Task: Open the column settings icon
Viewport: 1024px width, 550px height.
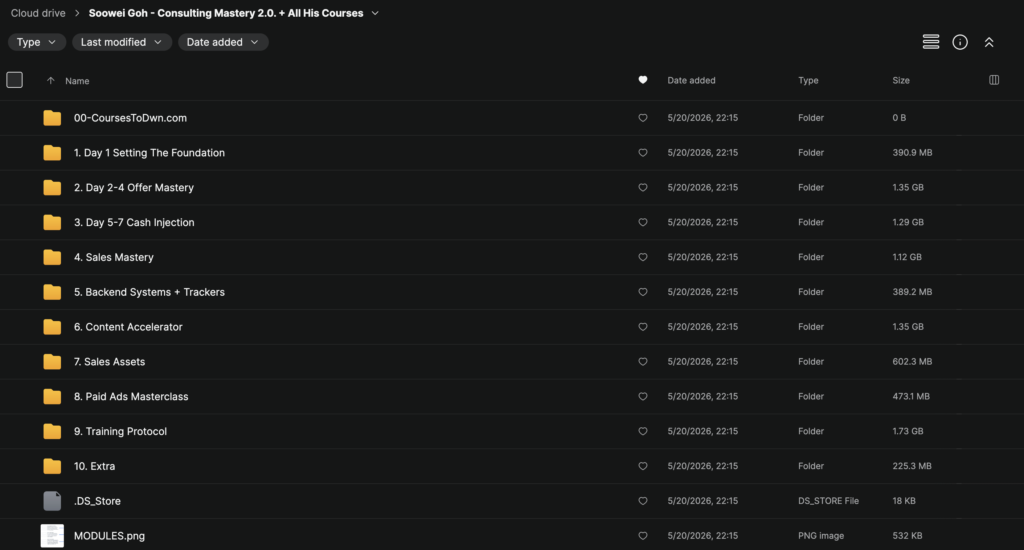Action: click(x=994, y=80)
